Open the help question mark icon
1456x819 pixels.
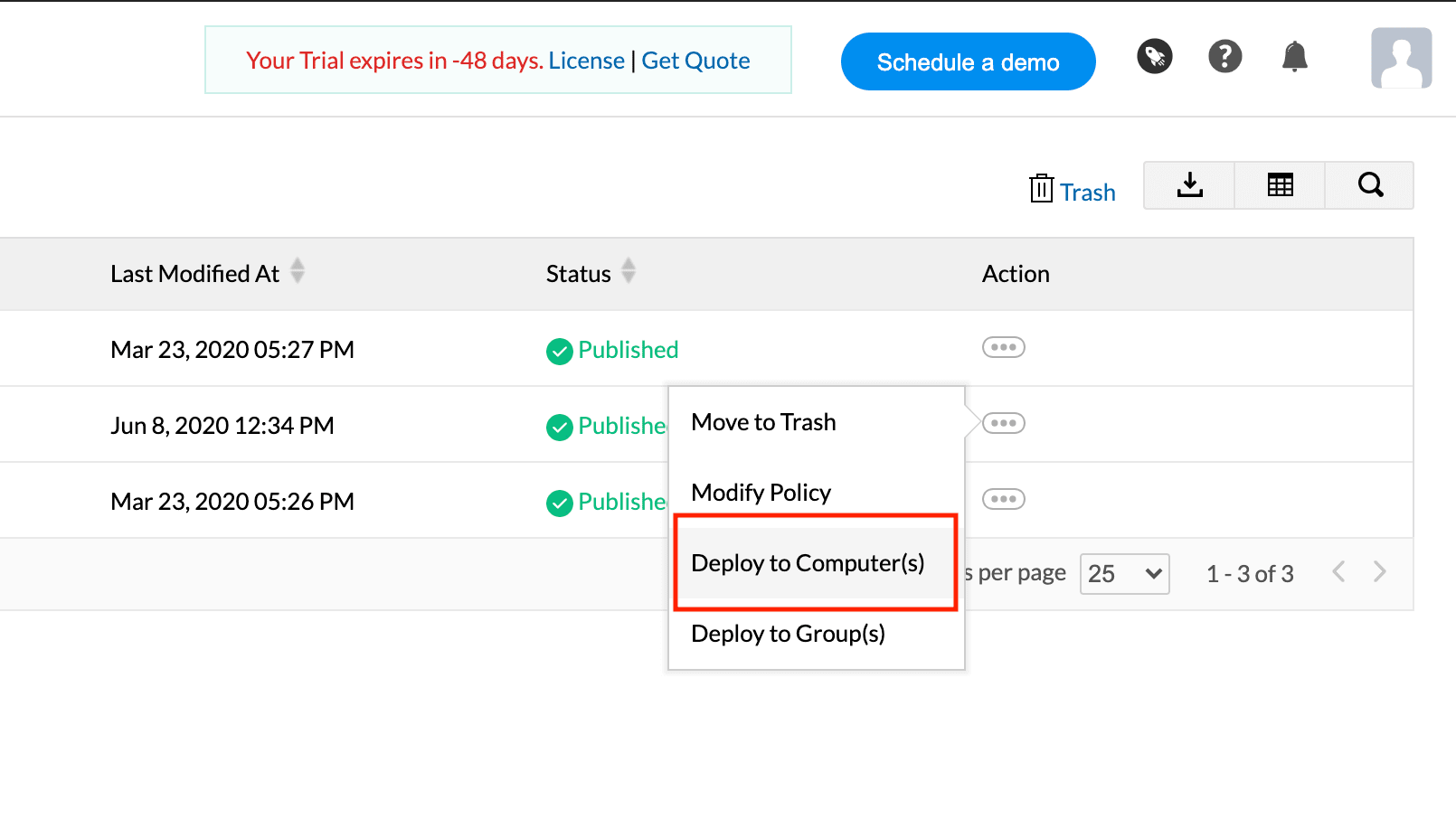pos(1224,57)
